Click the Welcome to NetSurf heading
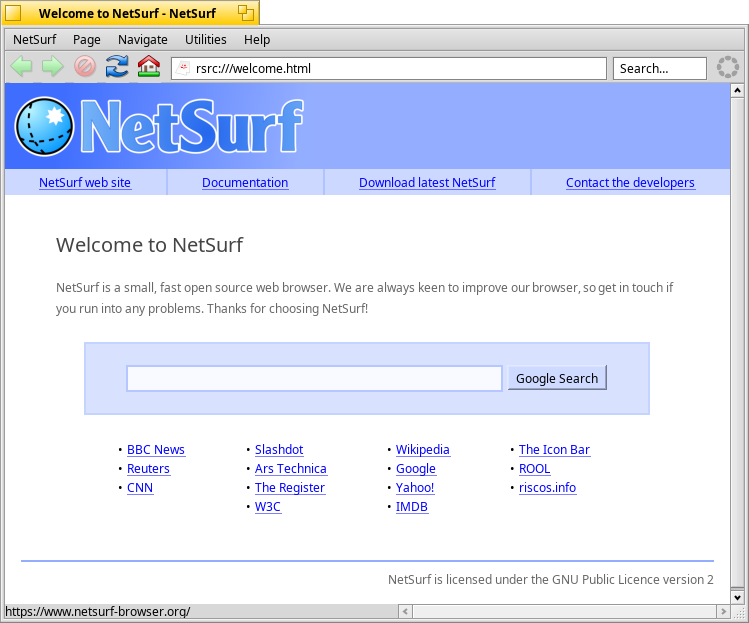 (150, 245)
